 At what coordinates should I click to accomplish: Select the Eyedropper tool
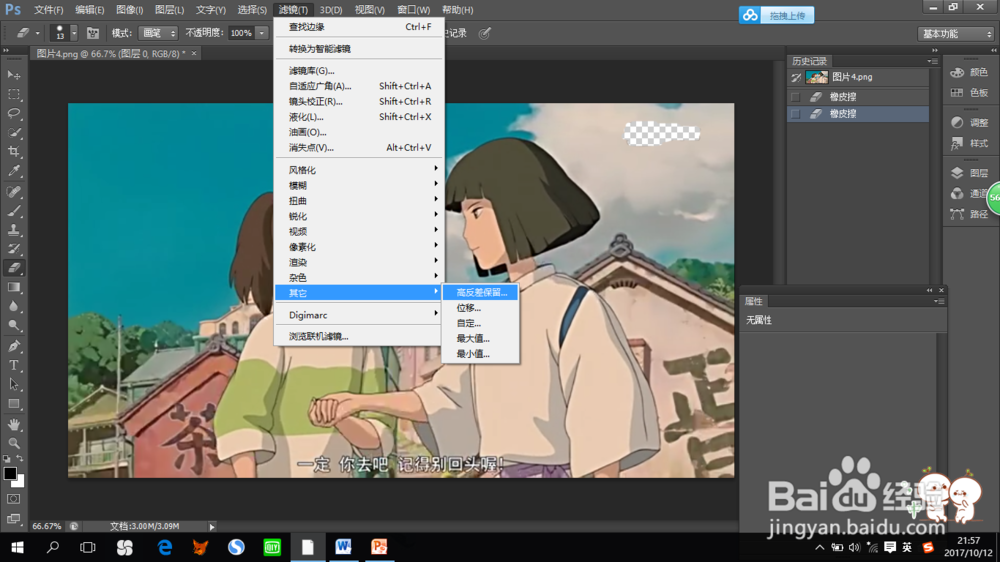pos(13,171)
